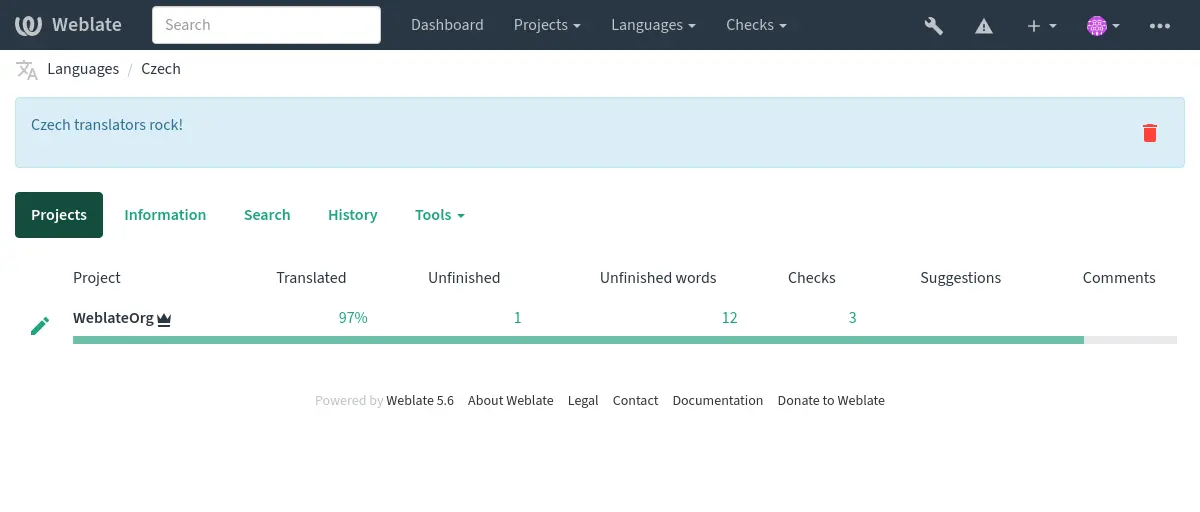This screenshot has height=512, width=1200.
Task: Click the checks count 3
Action: tap(853, 318)
